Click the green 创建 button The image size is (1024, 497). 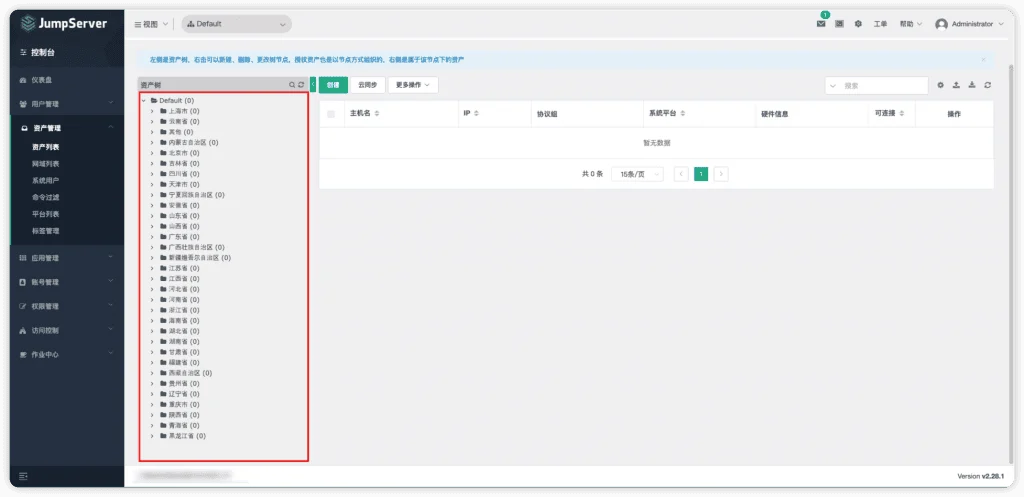click(x=333, y=85)
